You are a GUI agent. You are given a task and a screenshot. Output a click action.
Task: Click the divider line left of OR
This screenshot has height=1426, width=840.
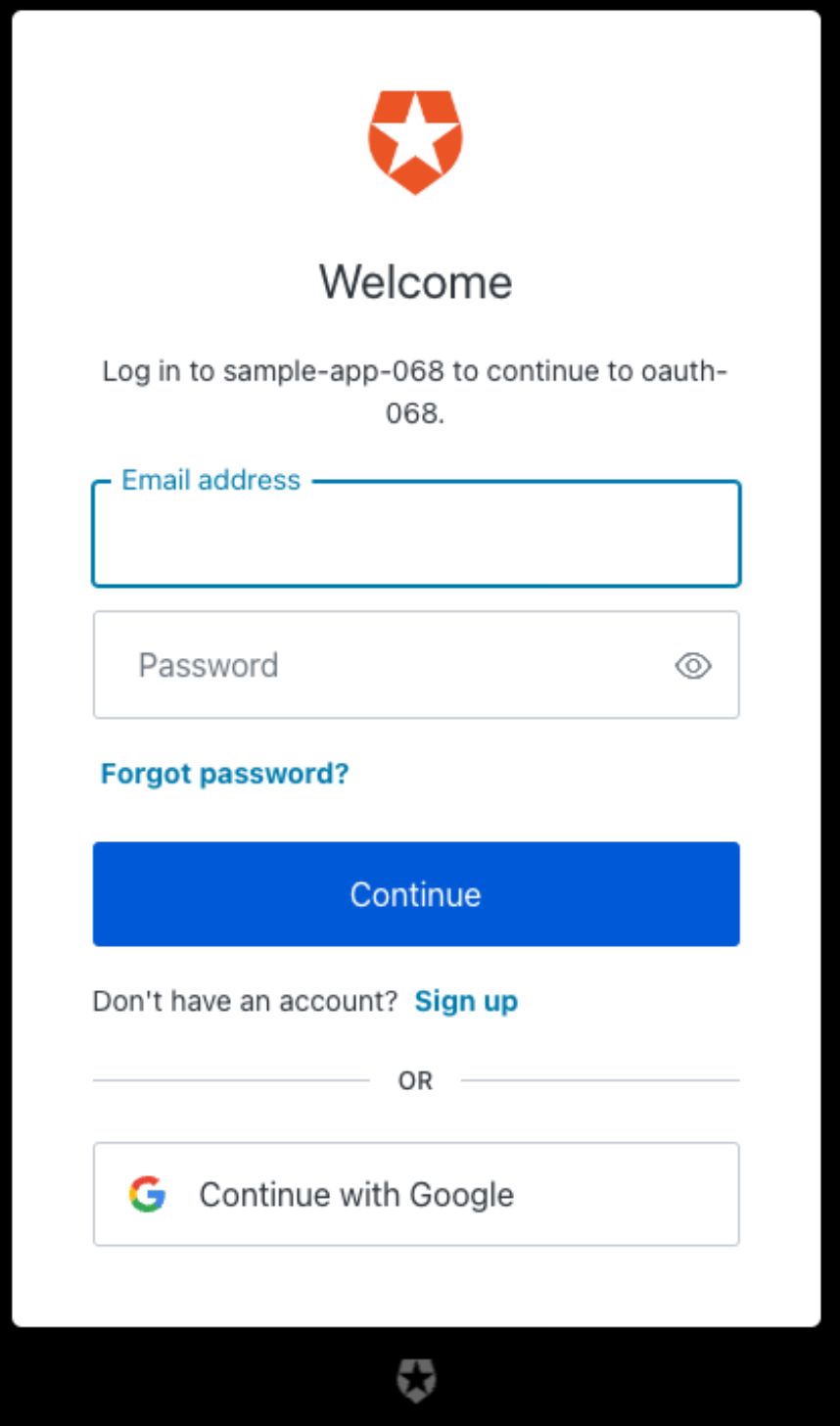click(x=231, y=1081)
